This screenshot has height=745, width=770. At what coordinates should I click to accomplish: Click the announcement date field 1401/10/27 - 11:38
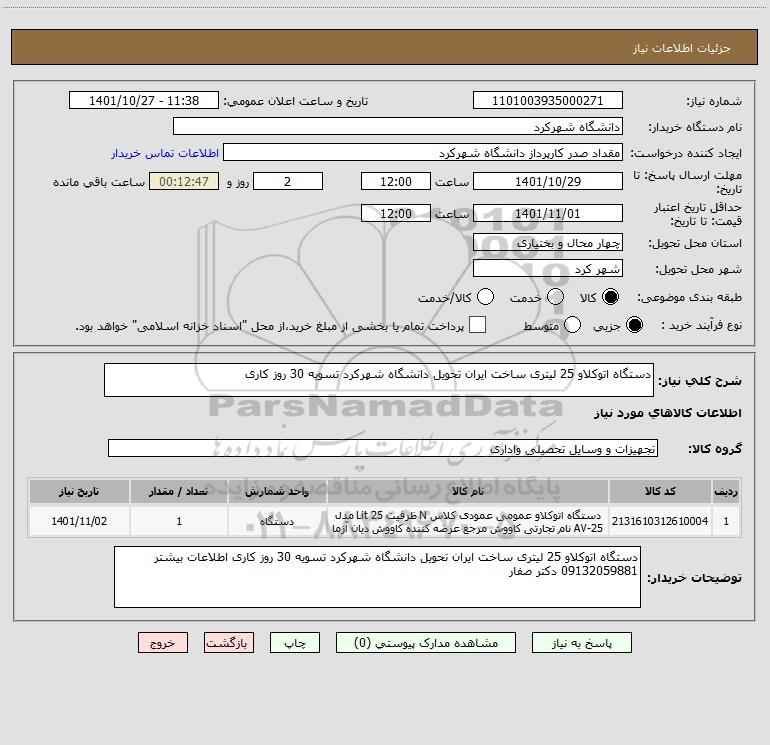(144, 101)
